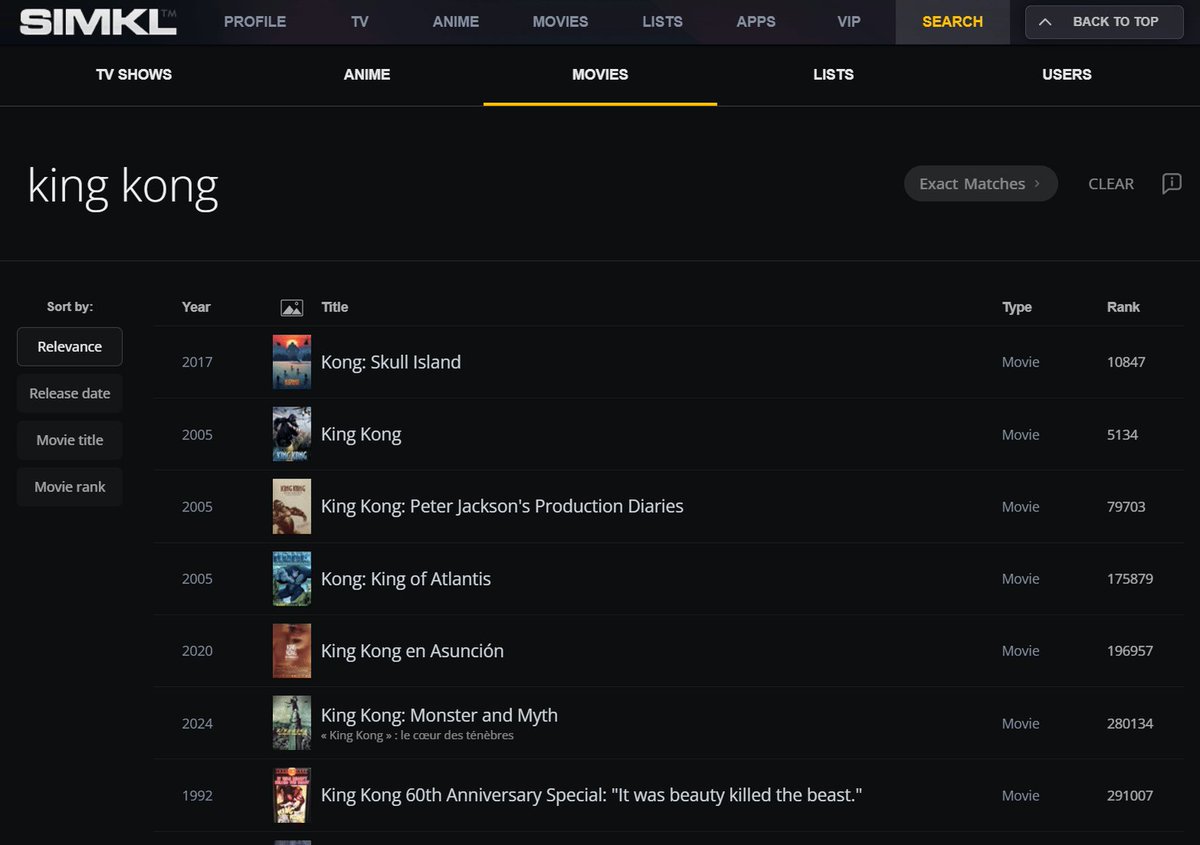Open the Kong: Skull Island poster thumbnail
This screenshot has width=1200, height=845.
click(292, 362)
